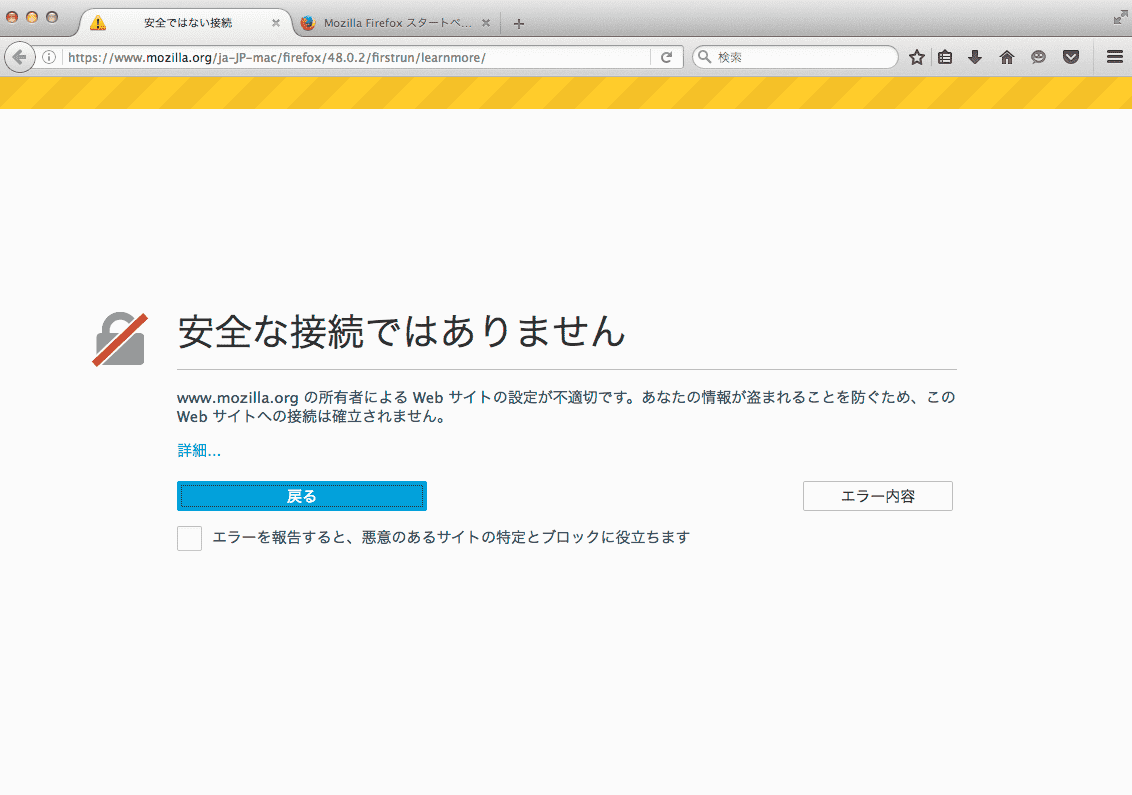Bookmark this page with the star icon
The height and width of the screenshot is (795, 1132).
coord(917,57)
